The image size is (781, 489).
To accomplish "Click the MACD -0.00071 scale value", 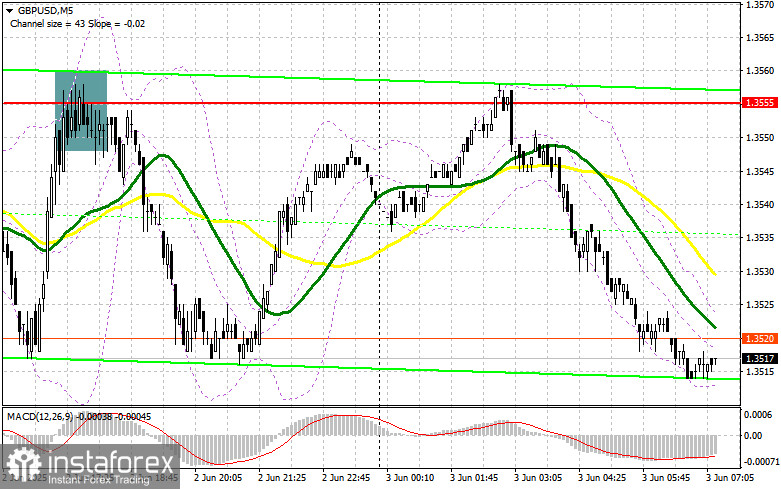I will click(x=762, y=462).
